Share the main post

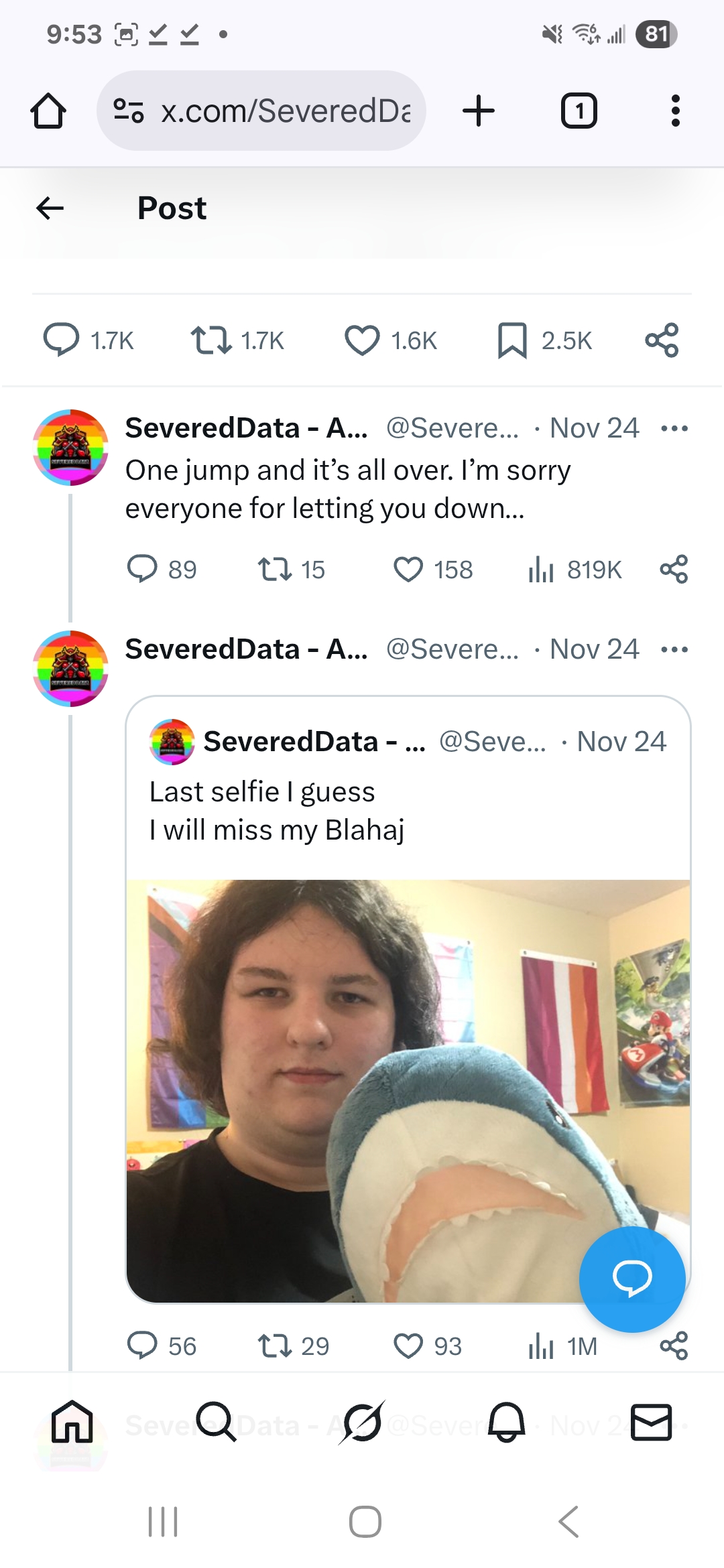662,340
